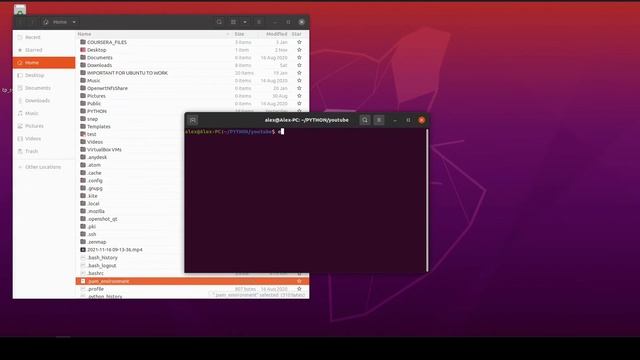Select the .gnupg folder
This screenshot has height=360, width=640.
tap(95, 188)
